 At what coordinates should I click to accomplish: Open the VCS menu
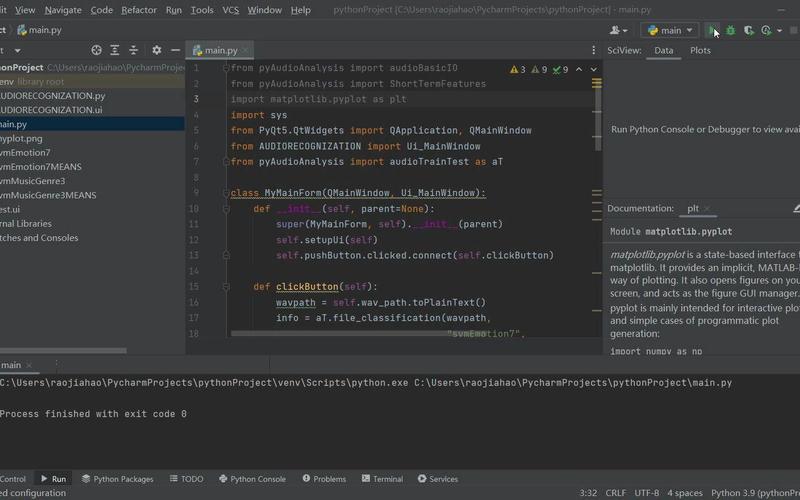[231, 10]
